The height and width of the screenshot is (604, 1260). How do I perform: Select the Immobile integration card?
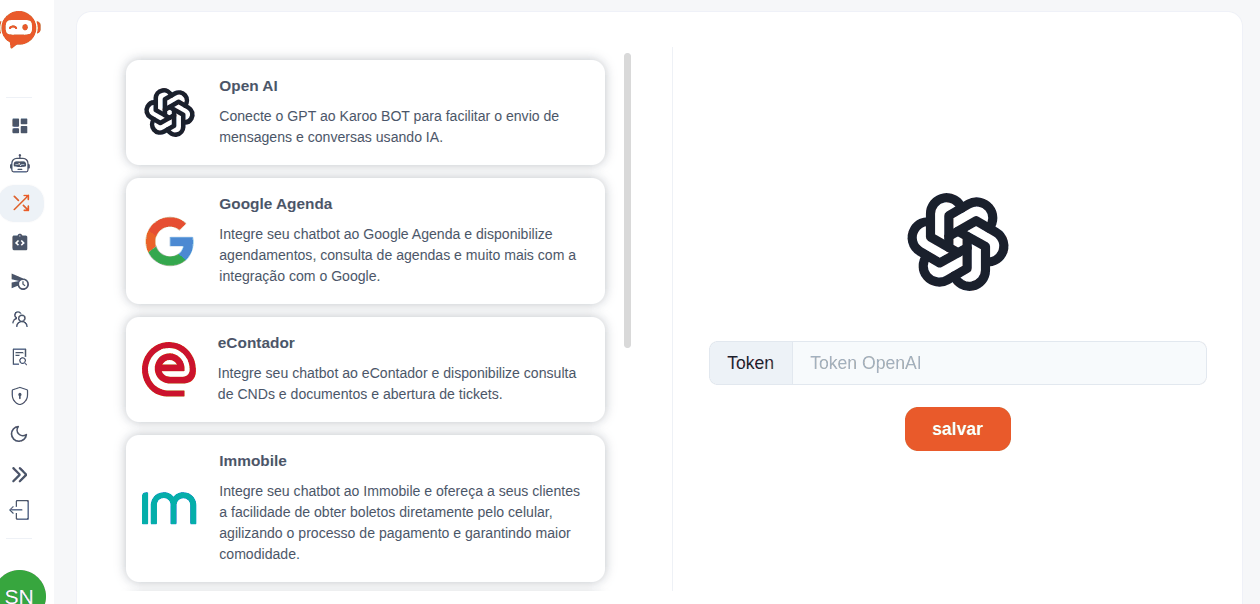[365, 508]
